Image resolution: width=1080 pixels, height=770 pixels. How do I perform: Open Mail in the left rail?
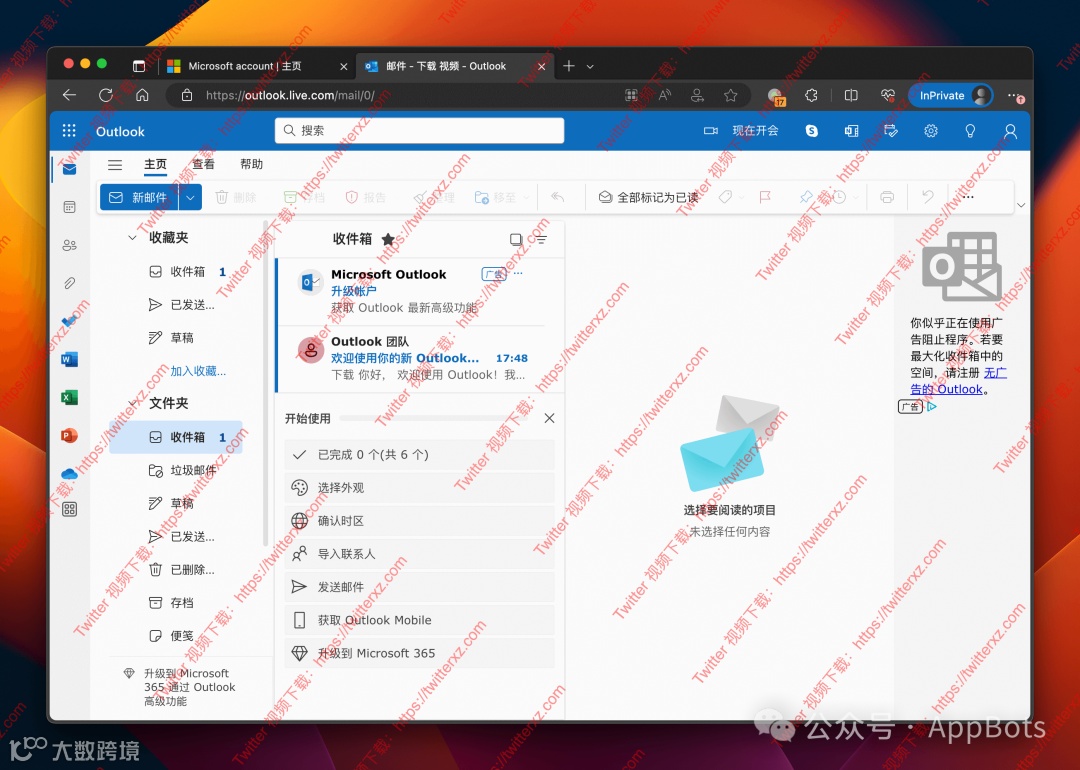coord(70,169)
